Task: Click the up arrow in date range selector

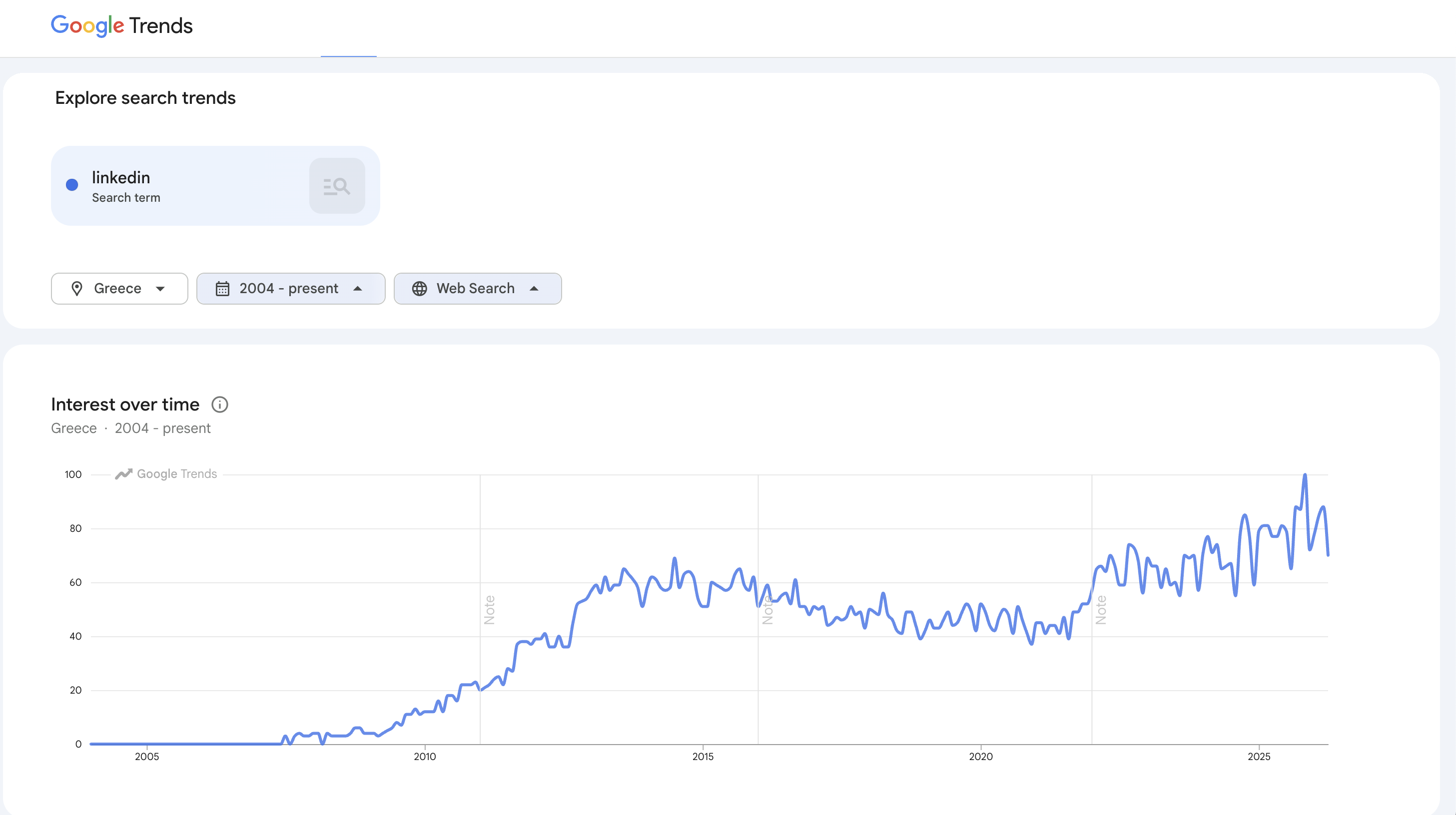Action: coord(358,289)
